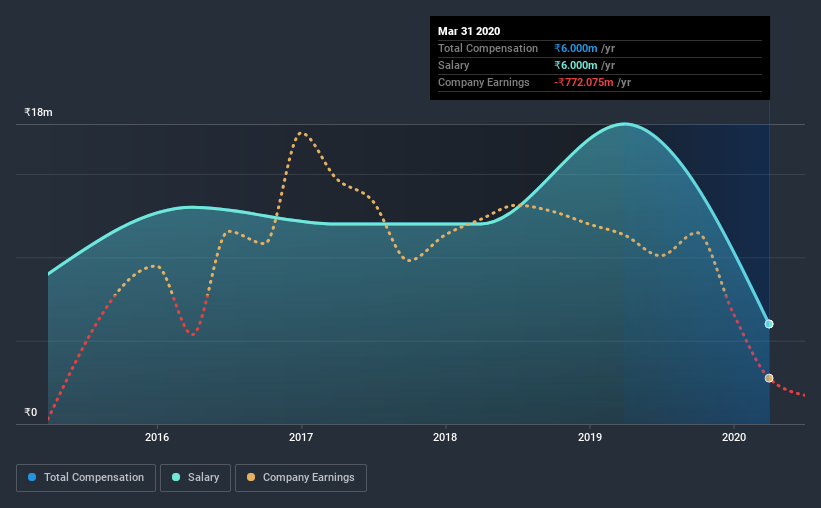Toggle the Total Compensation legend button

tap(86, 478)
